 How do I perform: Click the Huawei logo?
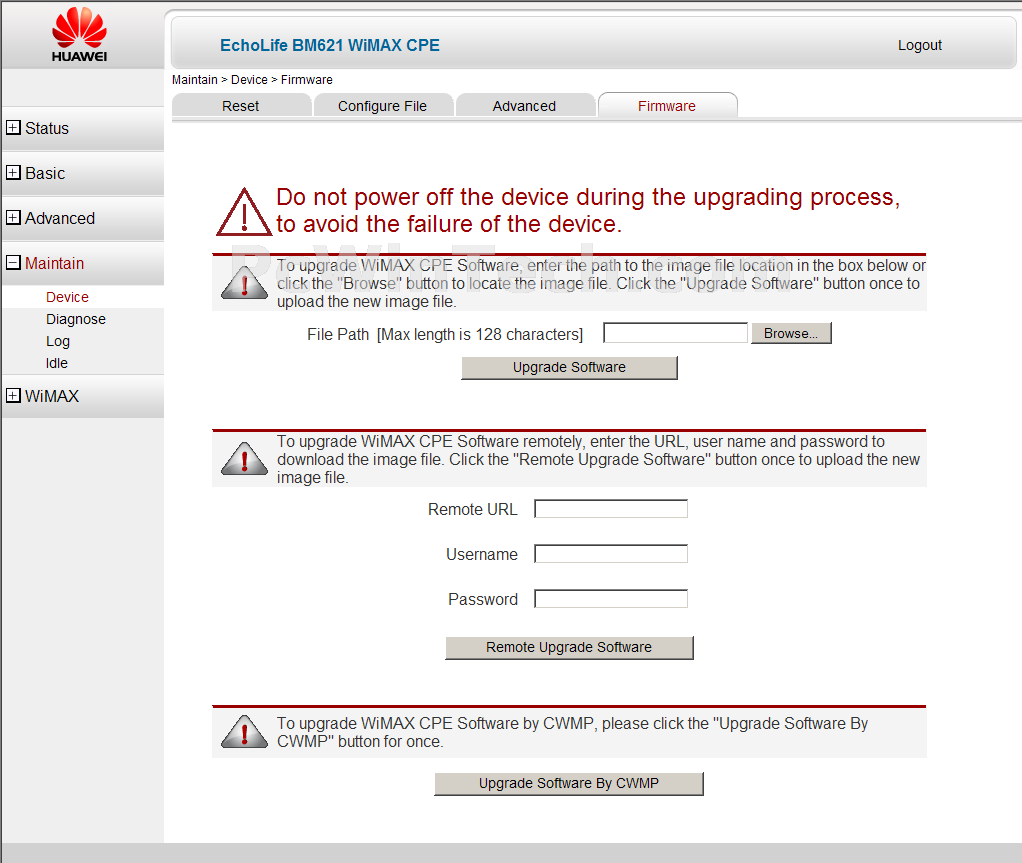pos(80,35)
